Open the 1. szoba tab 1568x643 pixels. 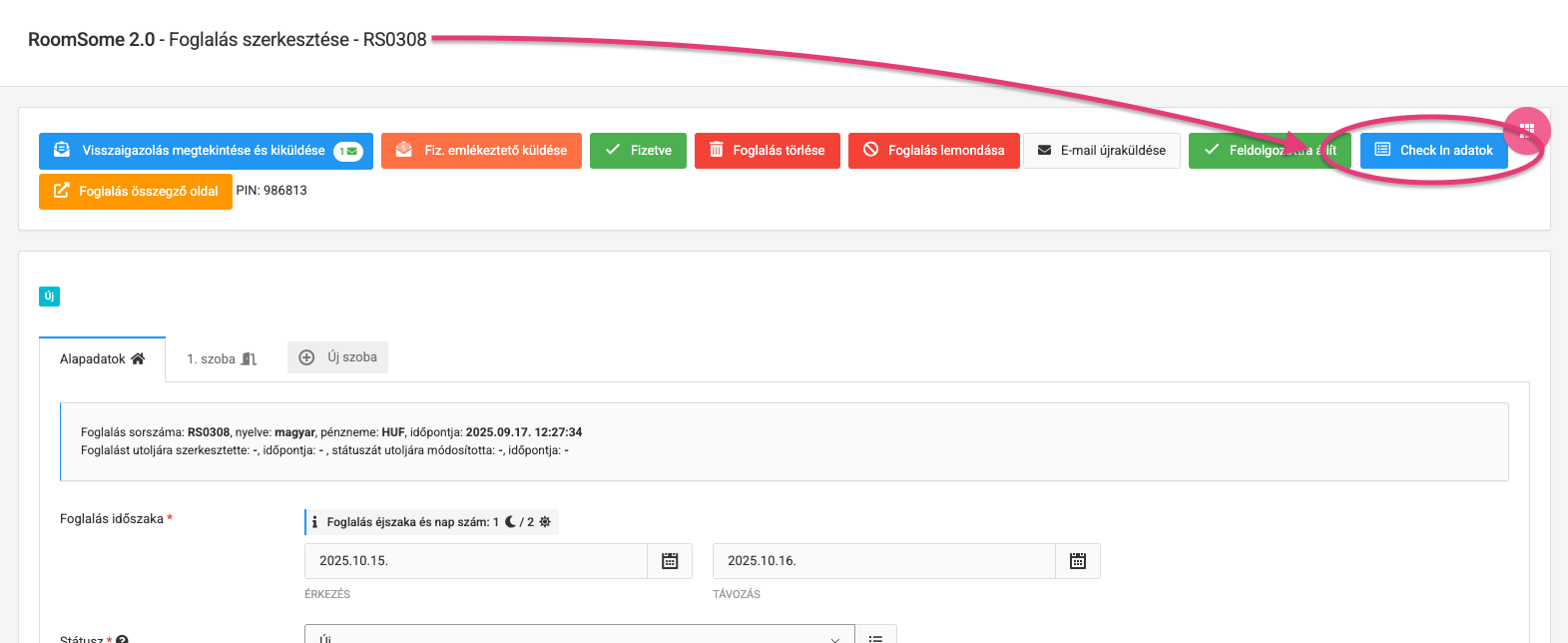[222, 358]
